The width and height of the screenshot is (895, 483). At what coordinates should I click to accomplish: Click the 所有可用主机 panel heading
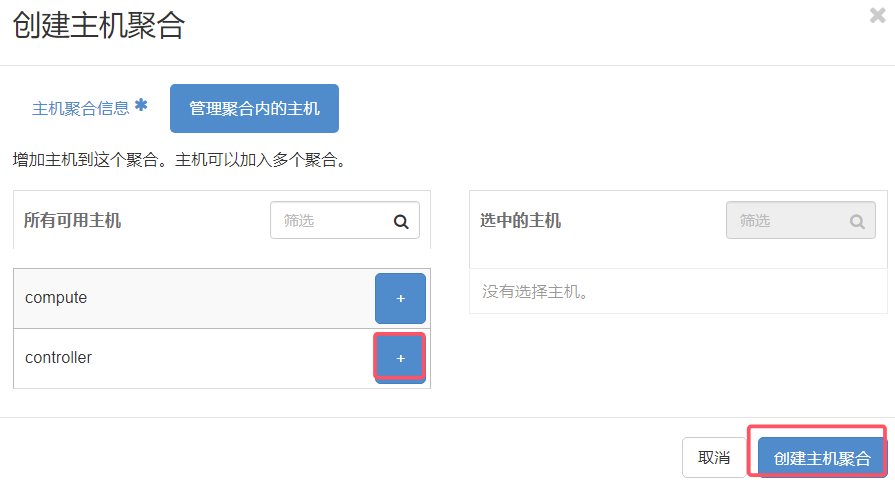72,220
